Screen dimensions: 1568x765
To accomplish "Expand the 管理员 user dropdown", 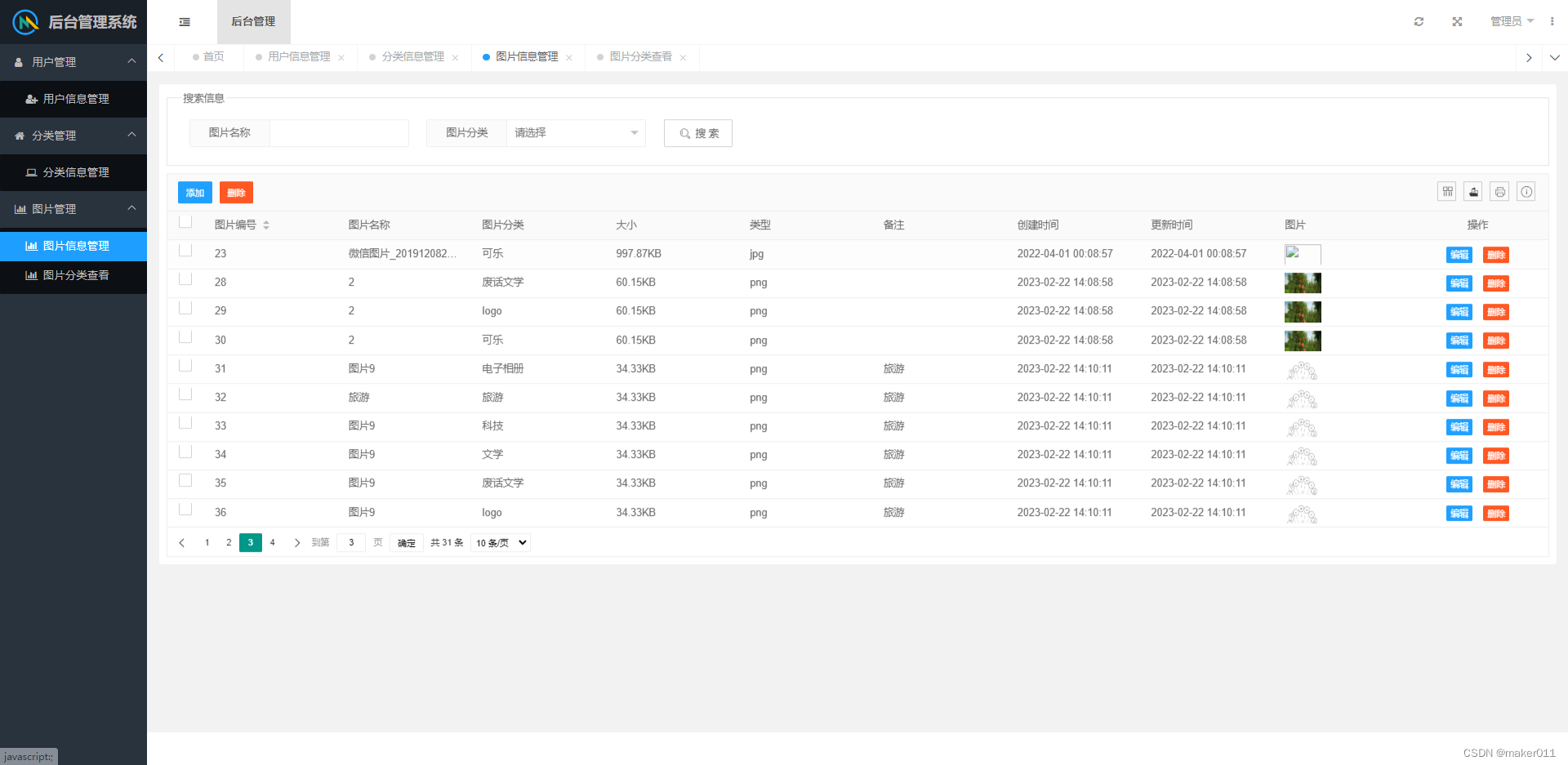I will [x=1512, y=21].
